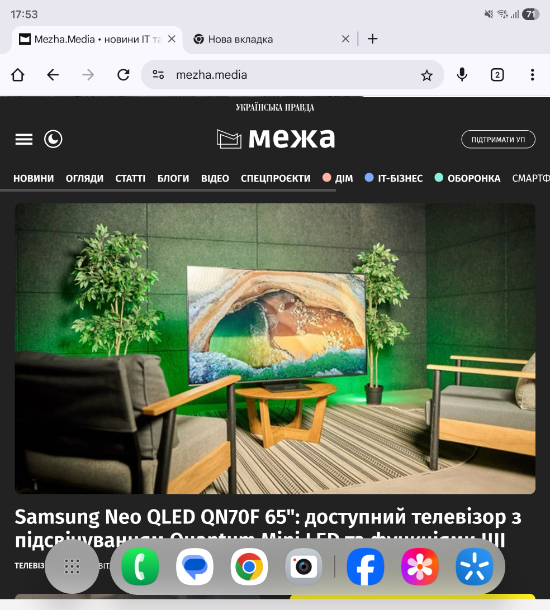Open the hamburger menu on Mezha site
This screenshot has height=610, width=550.
(24, 139)
